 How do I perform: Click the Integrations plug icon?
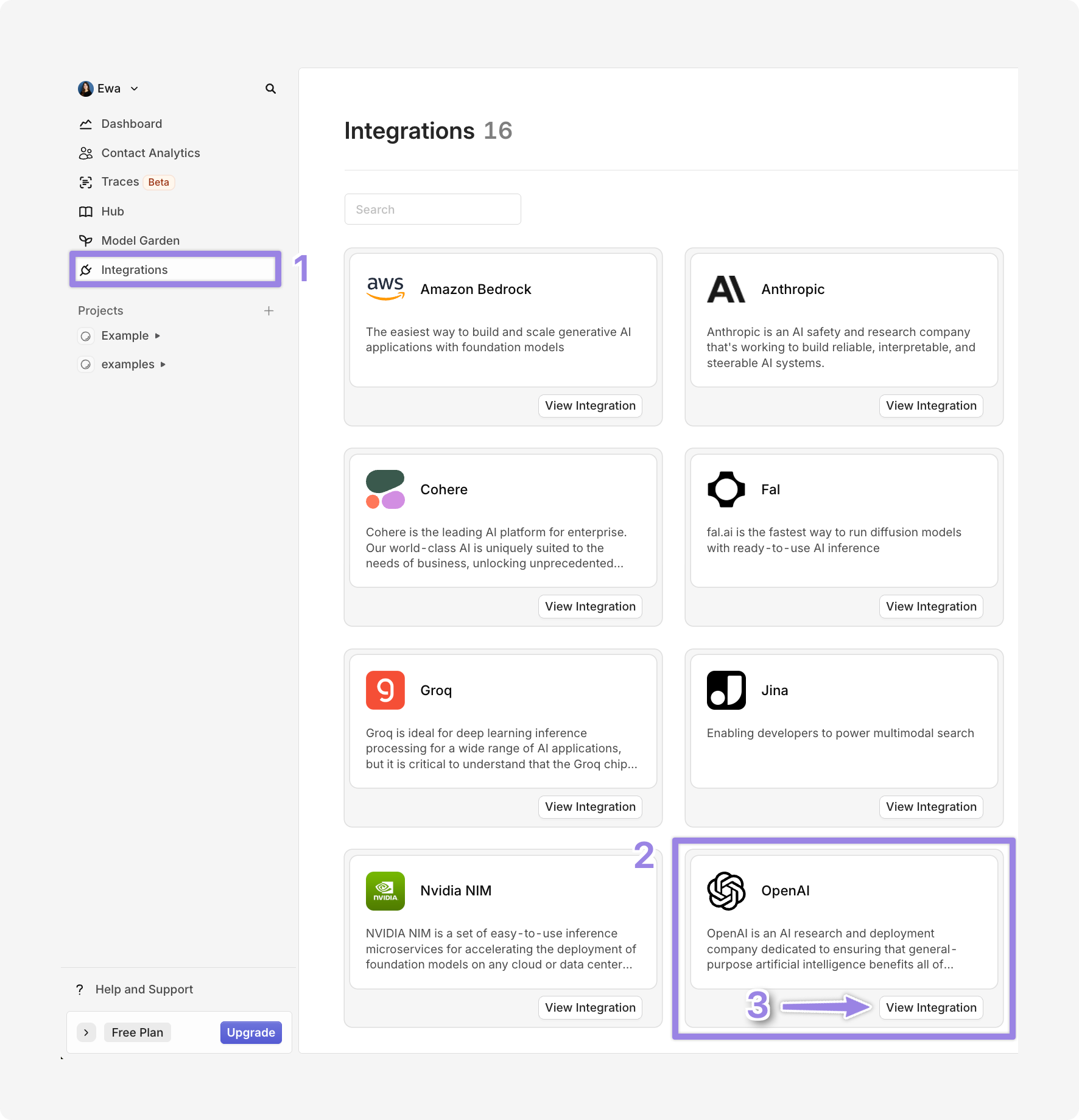[86, 270]
